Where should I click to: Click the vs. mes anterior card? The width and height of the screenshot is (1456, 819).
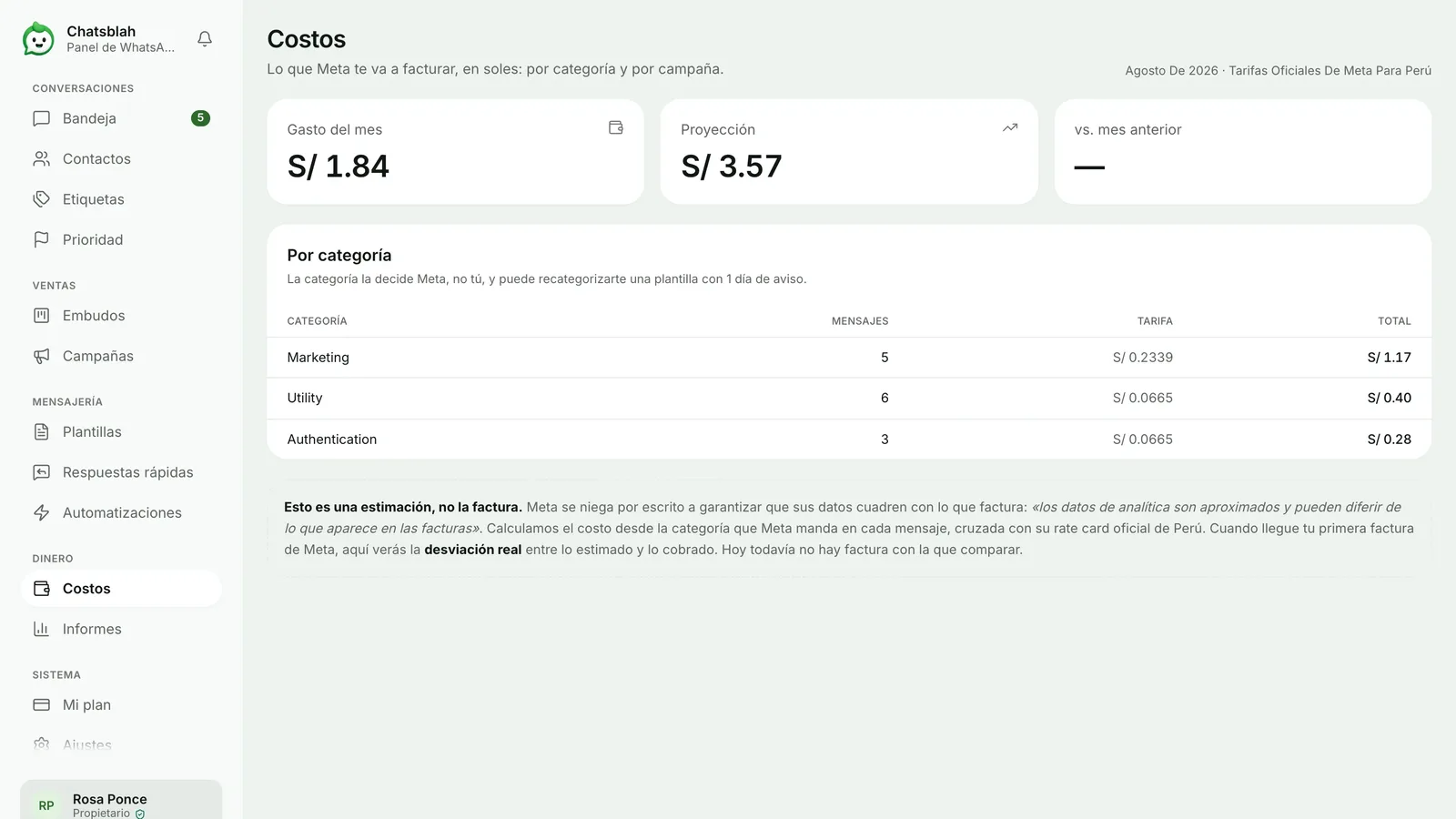point(1243,152)
